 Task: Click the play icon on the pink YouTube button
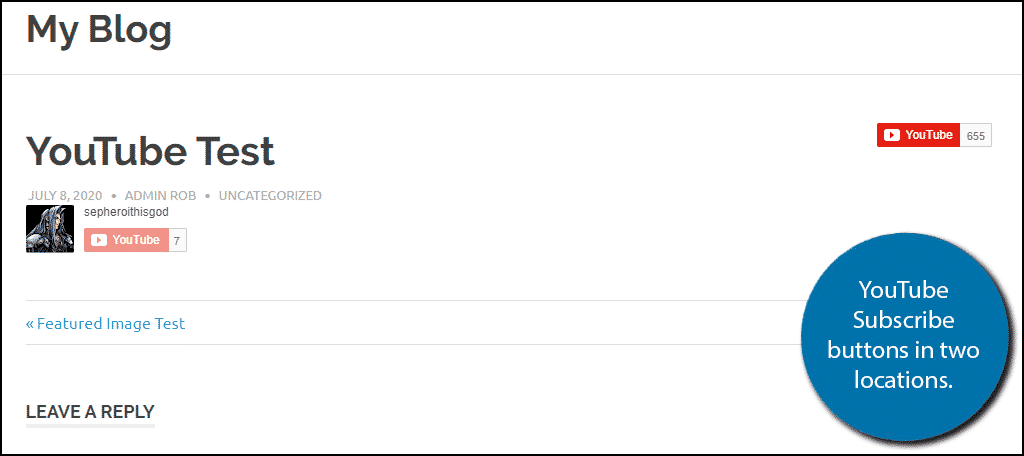[99, 240]
